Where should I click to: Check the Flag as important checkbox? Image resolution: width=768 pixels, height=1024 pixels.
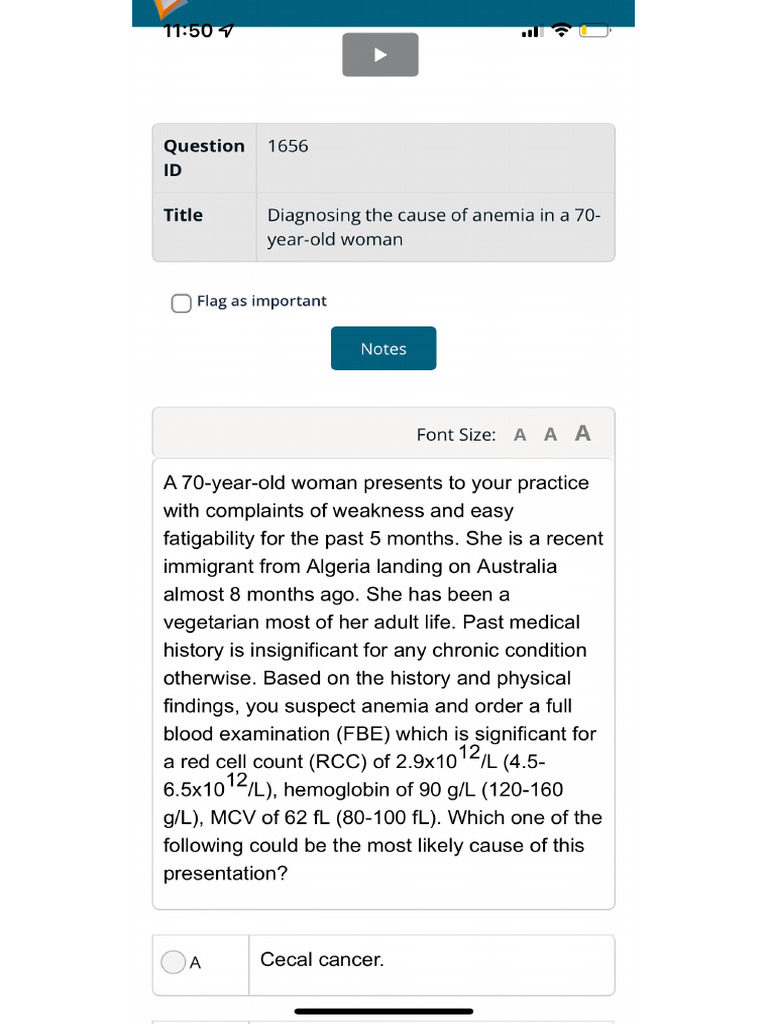coord(181,302)
